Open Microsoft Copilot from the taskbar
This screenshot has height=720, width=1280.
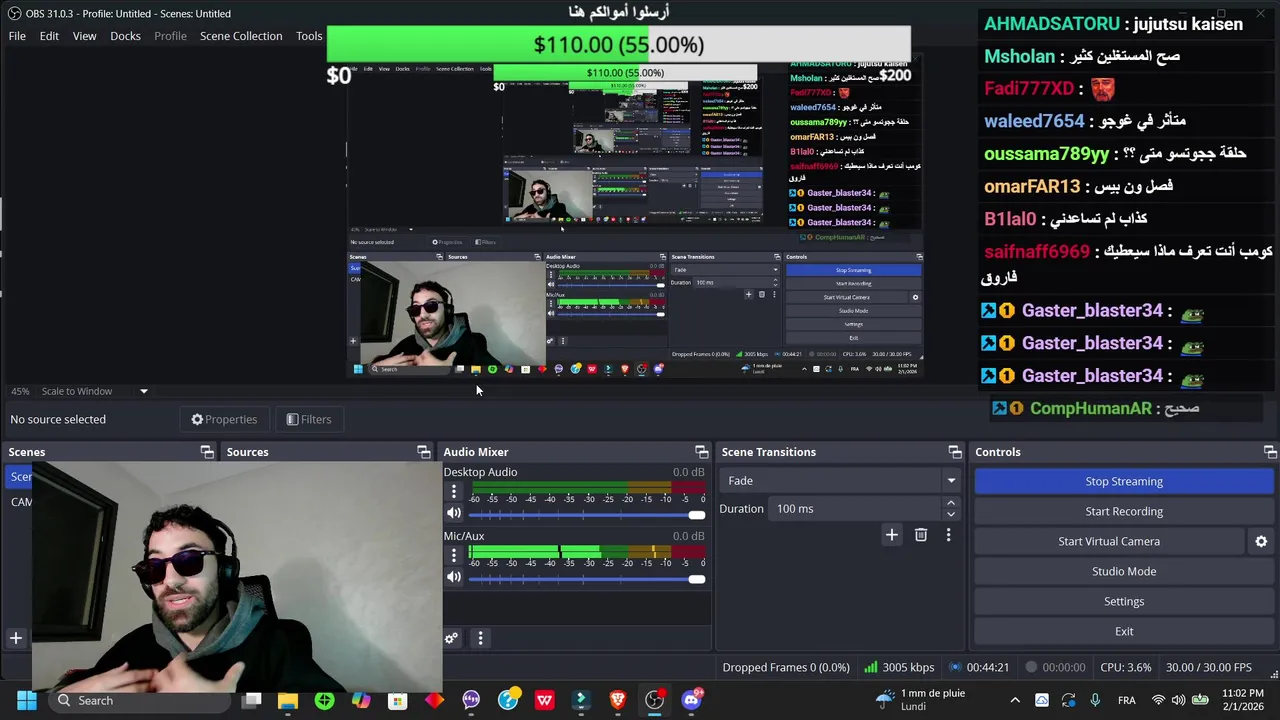[x=361, y=700]
